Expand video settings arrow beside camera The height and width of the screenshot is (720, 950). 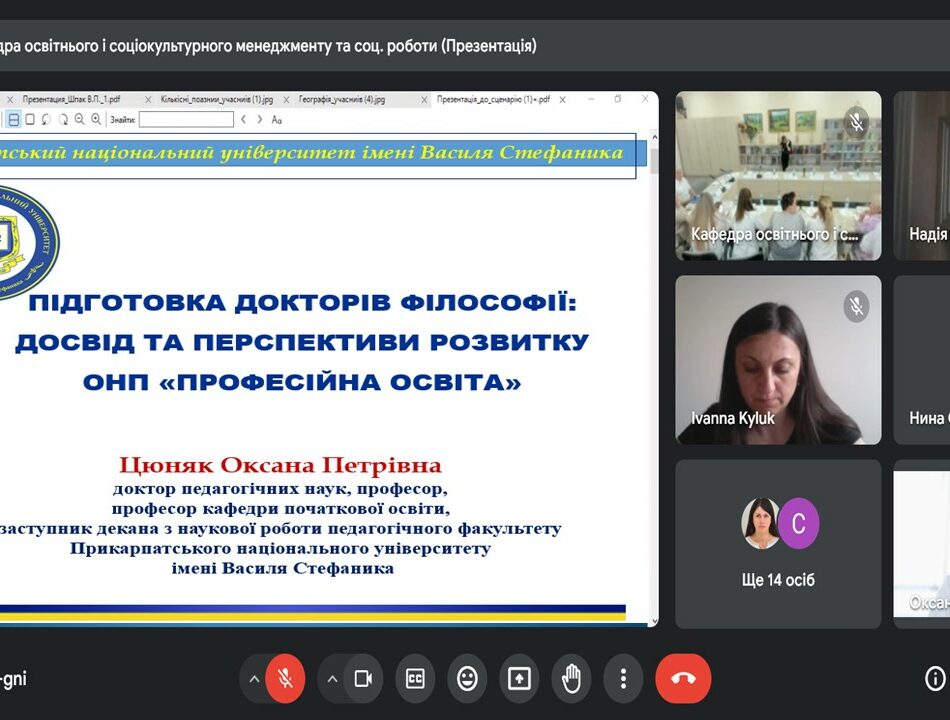[333, 679]
